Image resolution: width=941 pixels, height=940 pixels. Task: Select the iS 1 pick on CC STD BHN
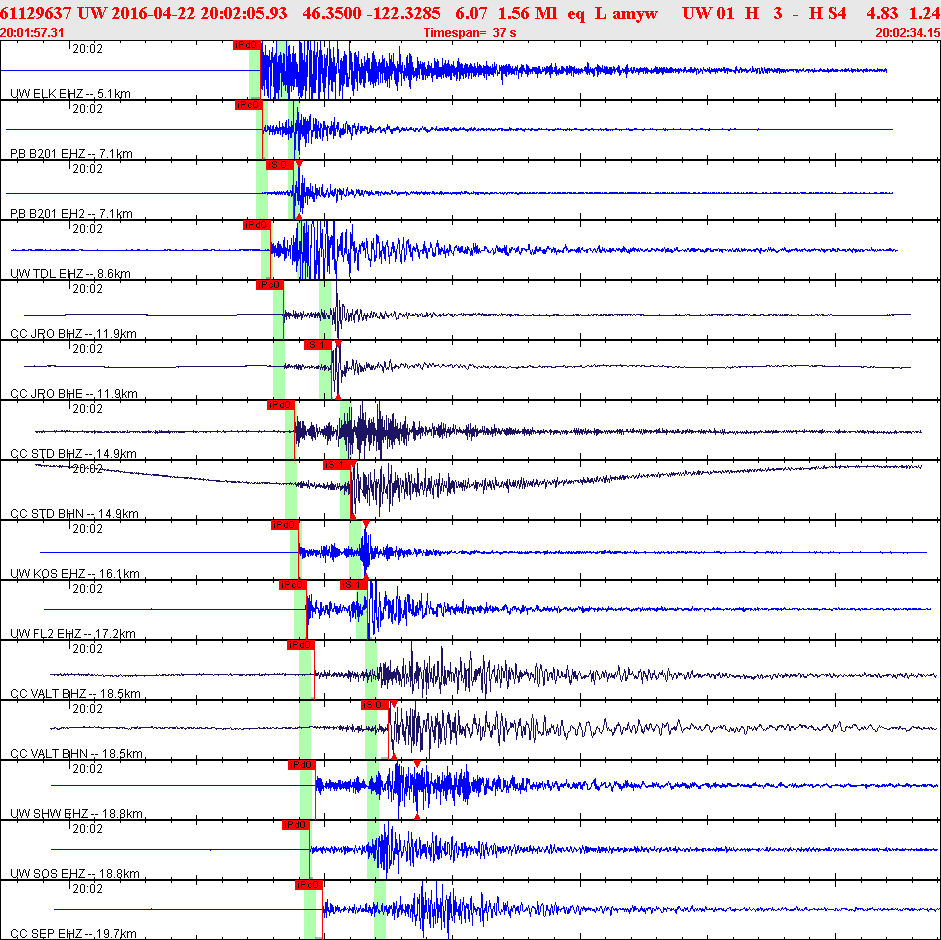click(336, 465)
